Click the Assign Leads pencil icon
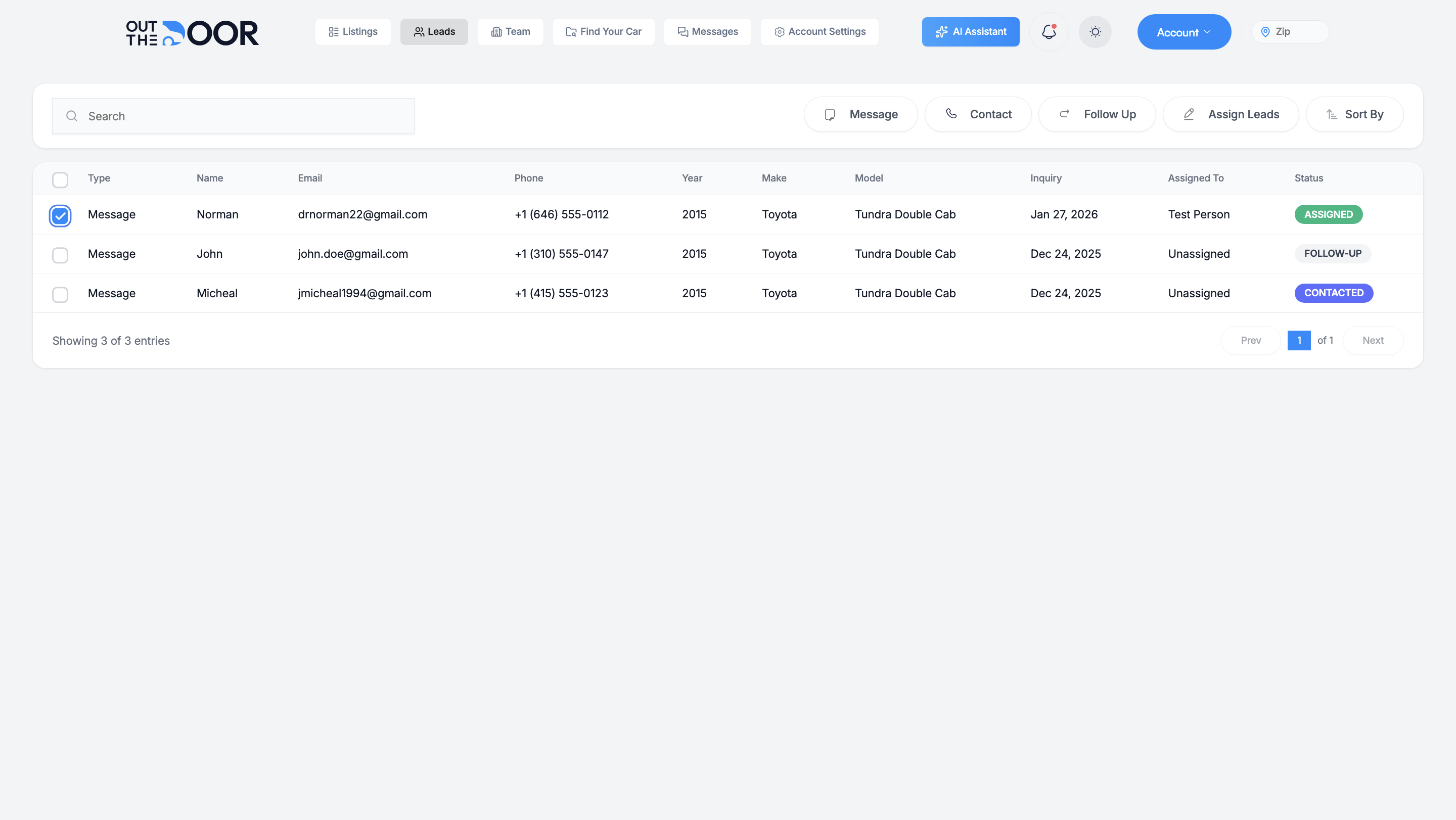The width and height of the screenshot is (1456, 820). click(x=1189, y=114)
